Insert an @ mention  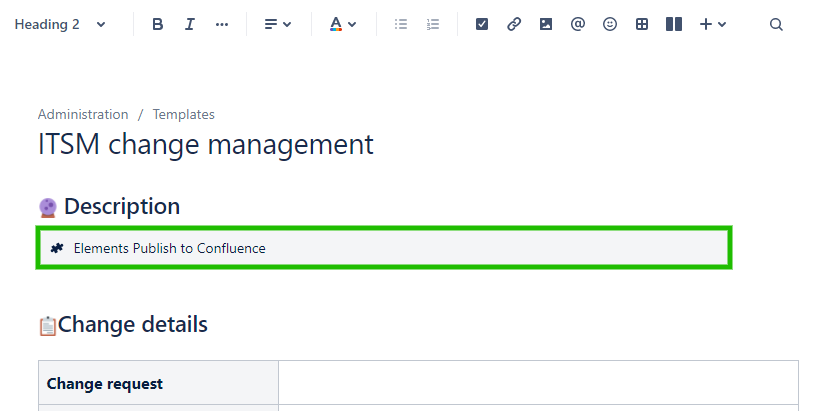click(x=578, y=24)
